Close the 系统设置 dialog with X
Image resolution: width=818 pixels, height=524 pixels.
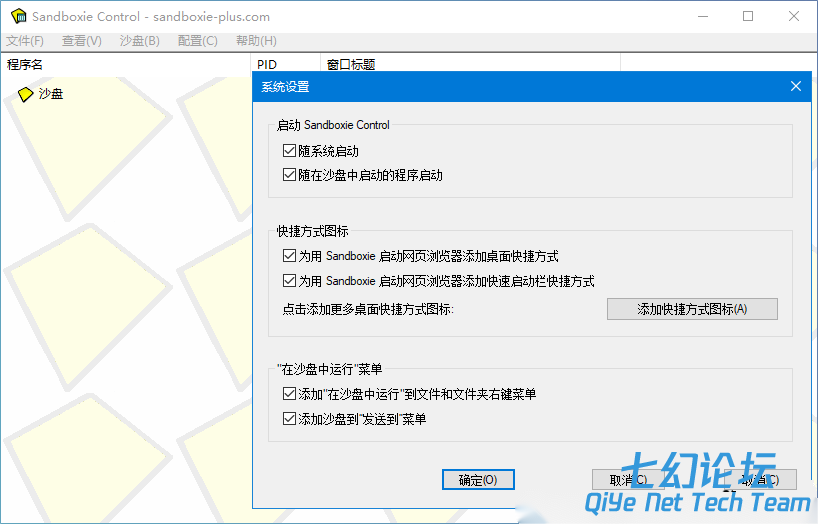point(796,86)
